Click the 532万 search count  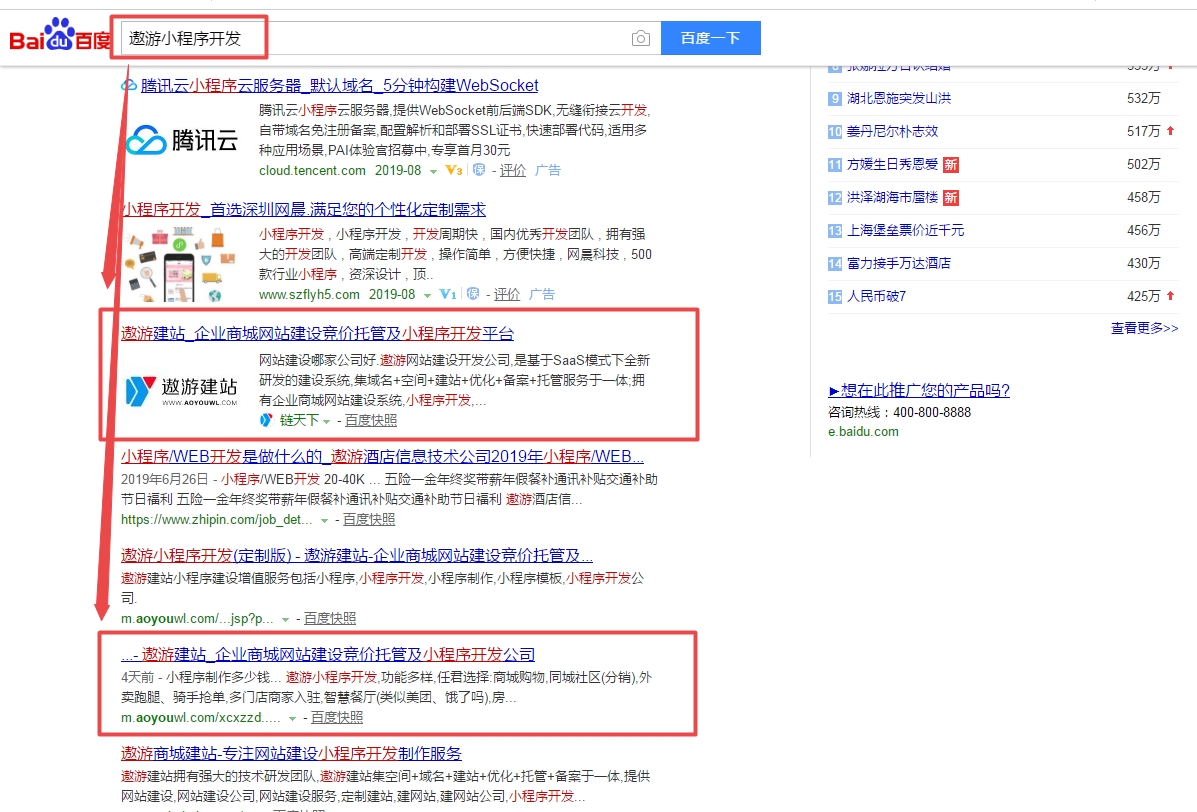tap(1144, 98)
